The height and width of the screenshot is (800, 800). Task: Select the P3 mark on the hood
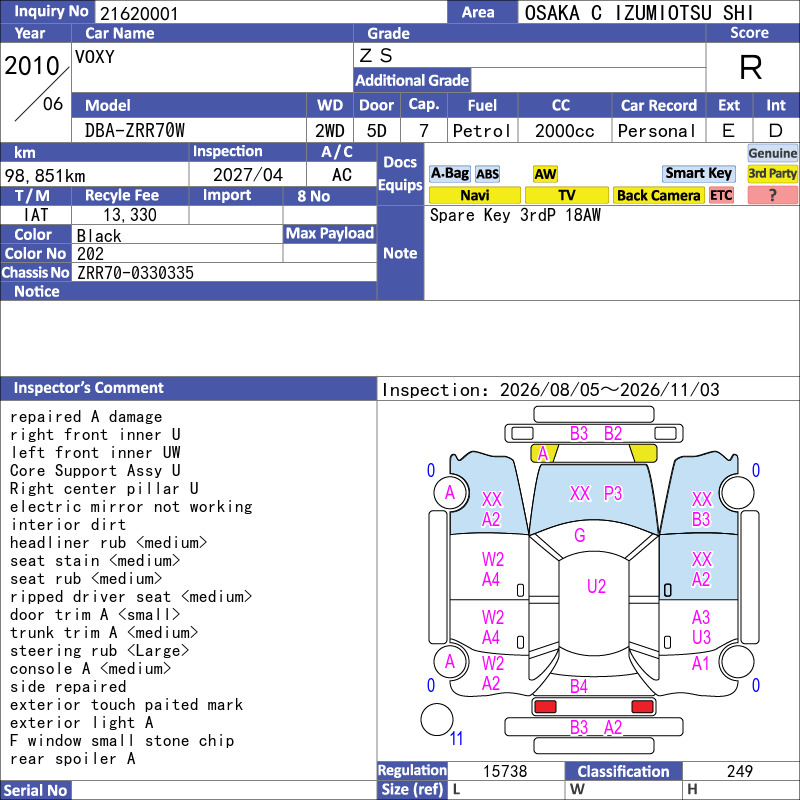[x=613, y=493]
